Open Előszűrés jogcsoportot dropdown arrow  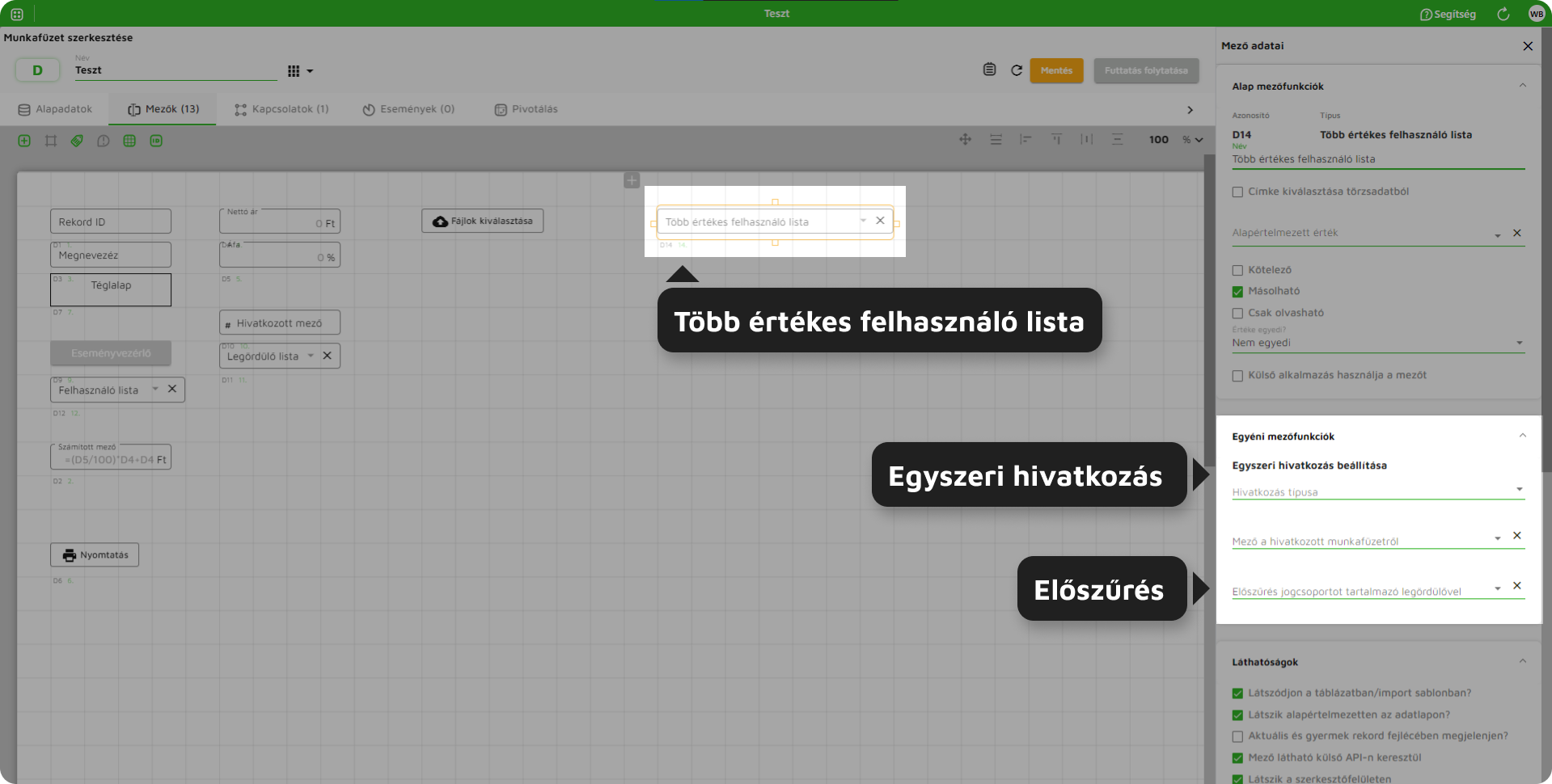(1498, 588)
